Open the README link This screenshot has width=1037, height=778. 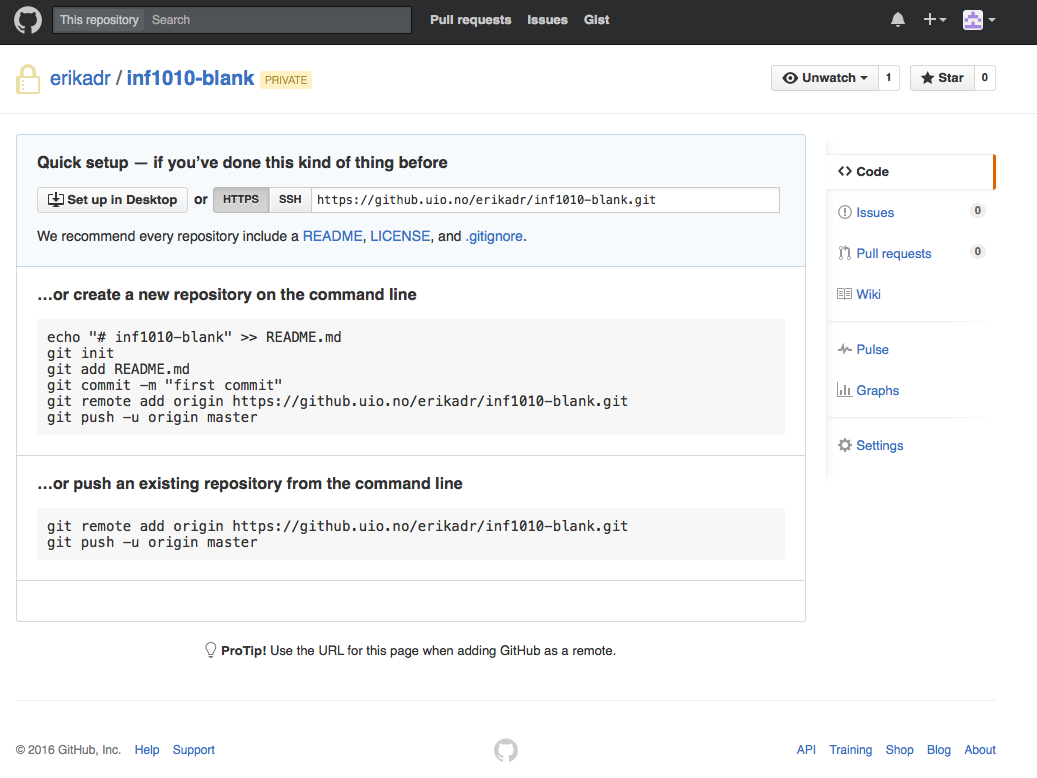332,236
